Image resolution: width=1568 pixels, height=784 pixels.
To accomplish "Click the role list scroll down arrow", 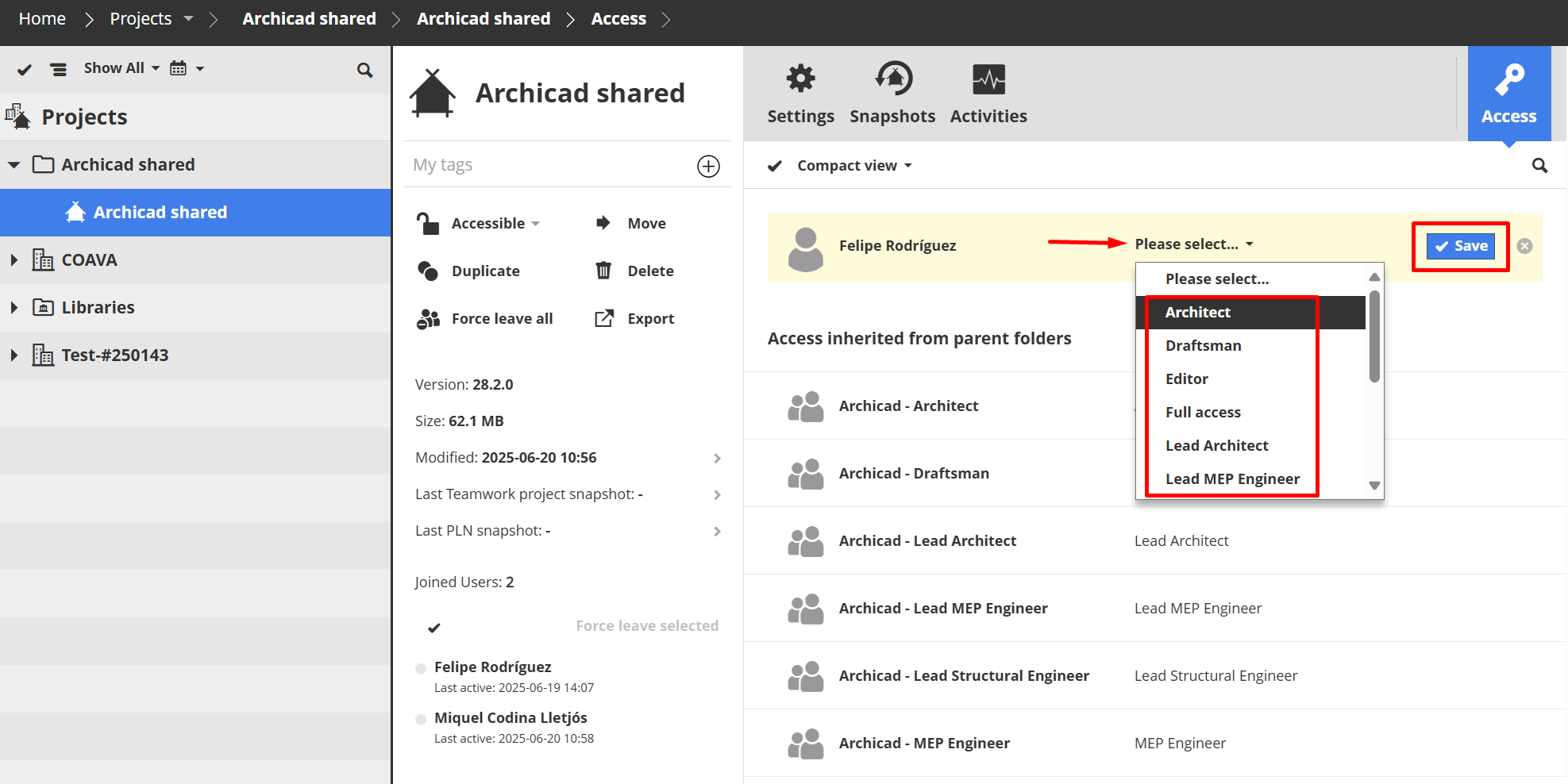I will click(1374, 485).
